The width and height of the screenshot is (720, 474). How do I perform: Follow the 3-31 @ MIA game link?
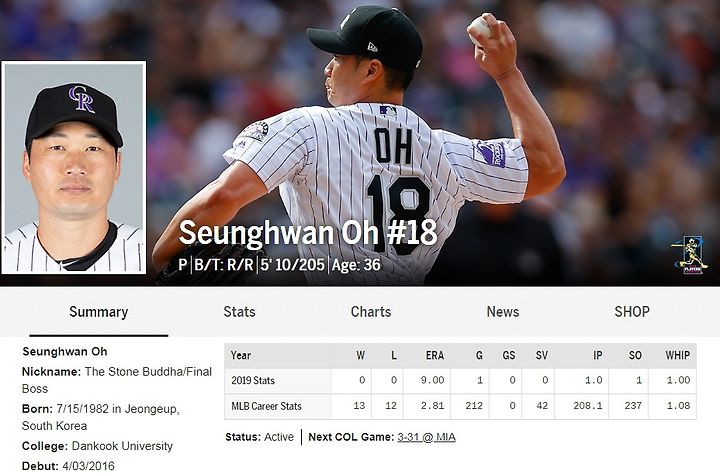coord(426,437)
